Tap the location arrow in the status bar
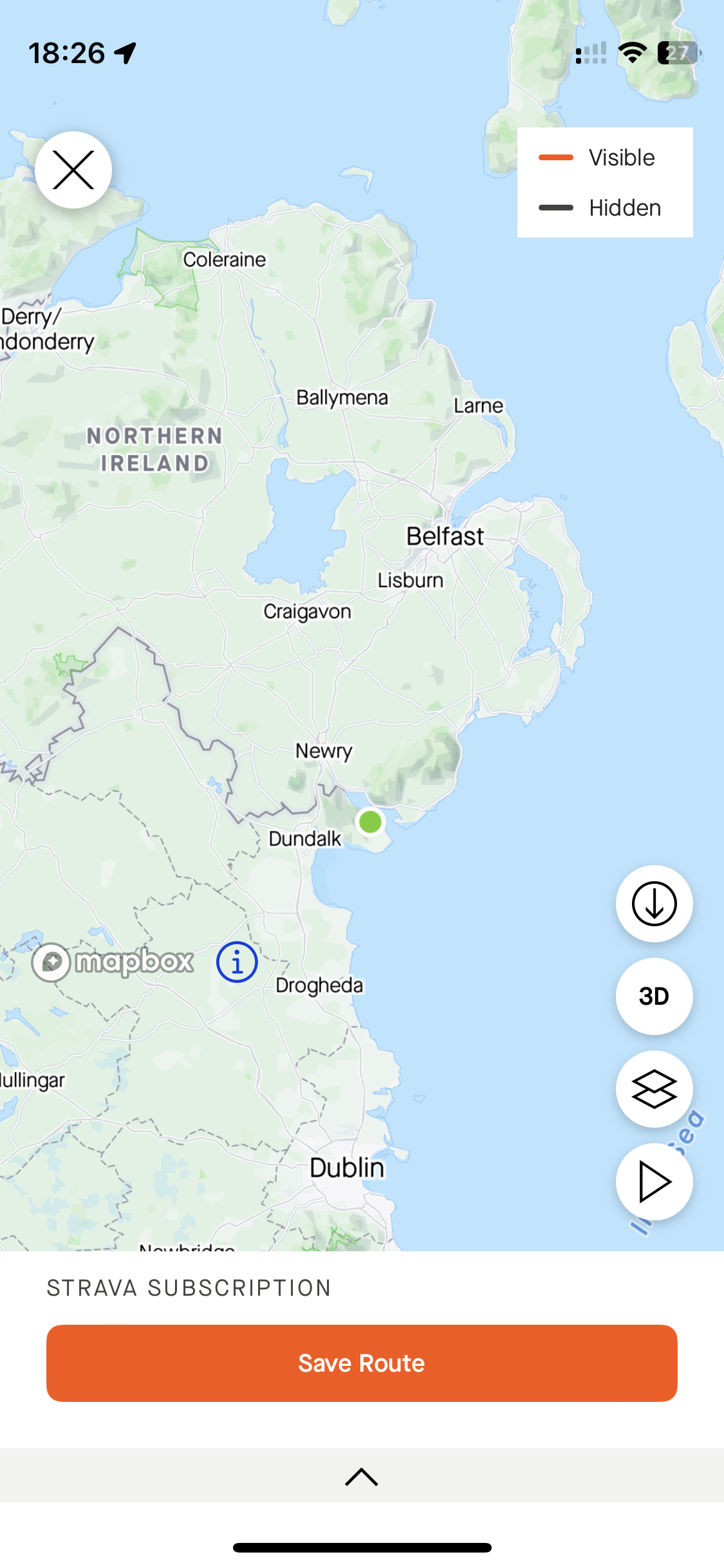This screenshot has width=724, height=1568. tap(125, 53)
